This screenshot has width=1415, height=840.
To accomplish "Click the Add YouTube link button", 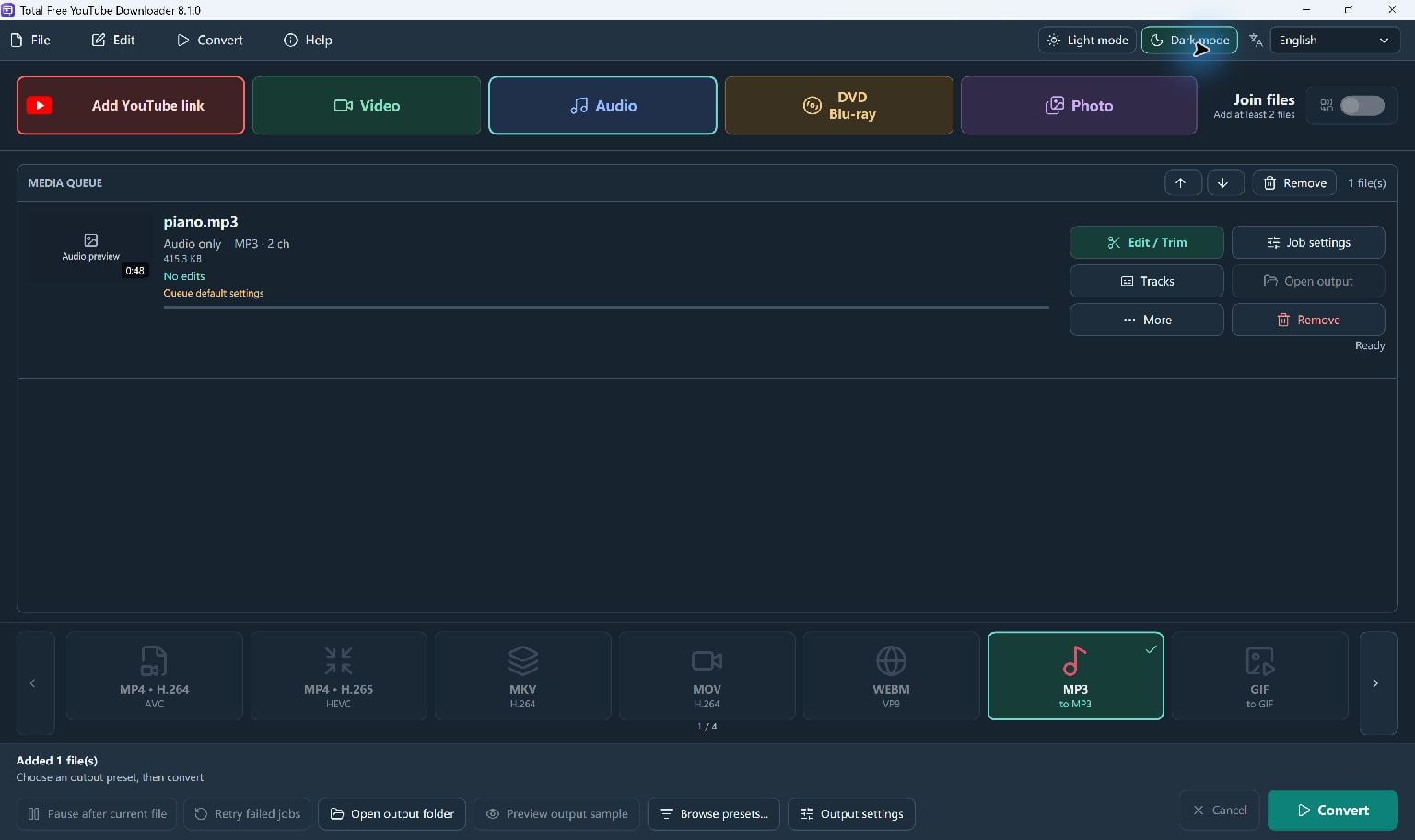I will pyautogui.click(x=131, y=105).
